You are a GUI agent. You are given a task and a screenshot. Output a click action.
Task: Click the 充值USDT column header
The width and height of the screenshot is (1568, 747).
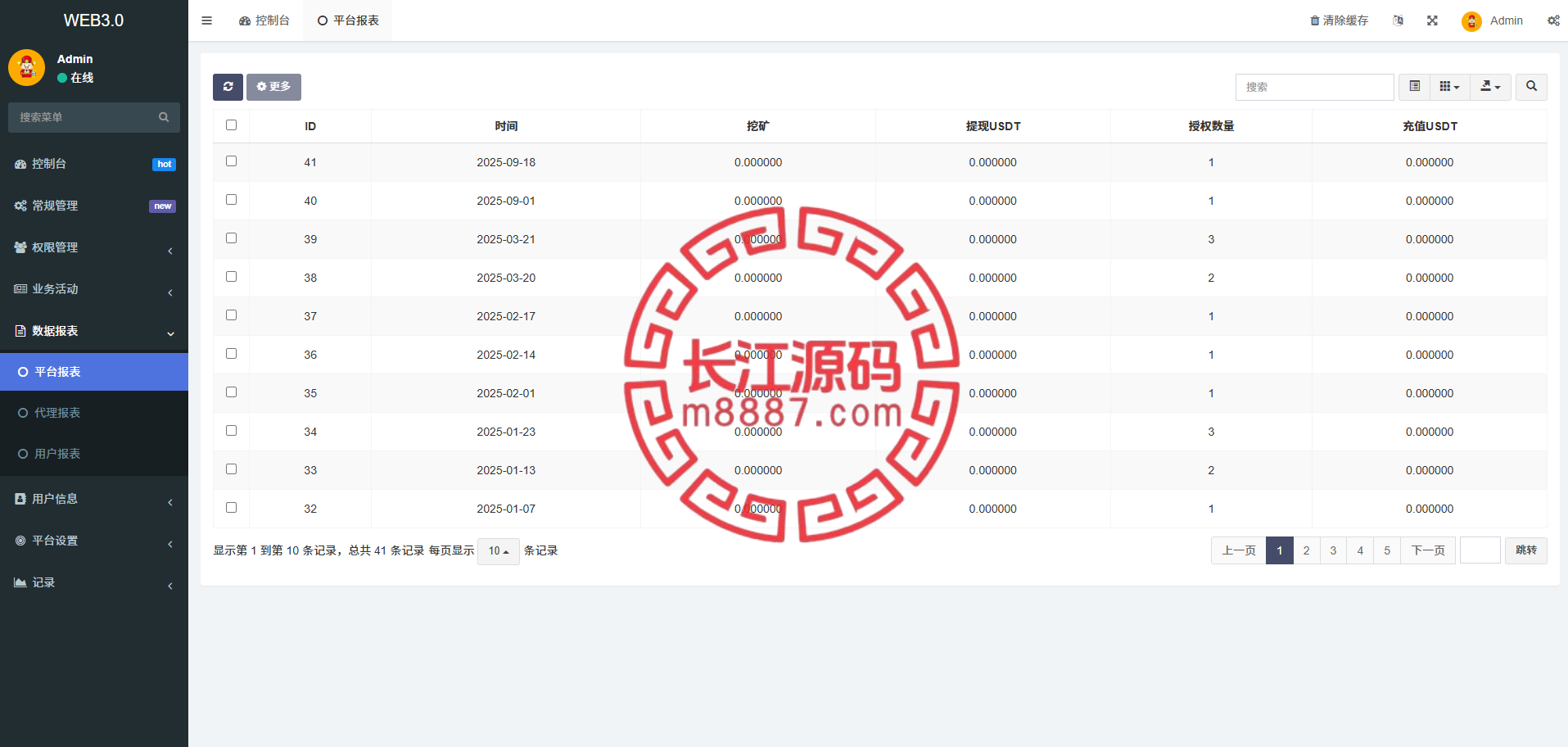pyautogui.click(x=1430, y=126)
